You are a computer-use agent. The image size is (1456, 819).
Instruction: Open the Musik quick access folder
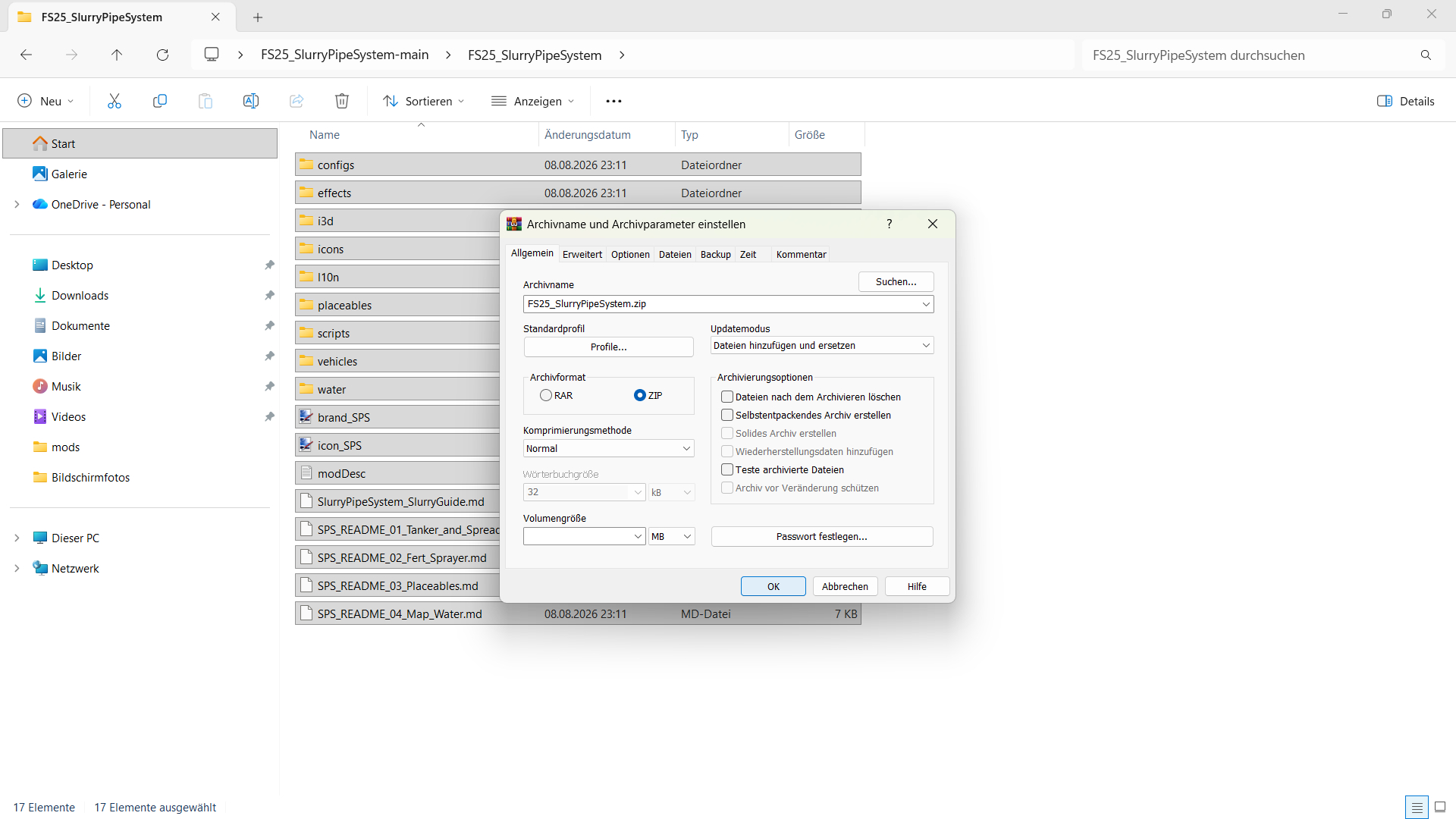(x=66, y=386)
